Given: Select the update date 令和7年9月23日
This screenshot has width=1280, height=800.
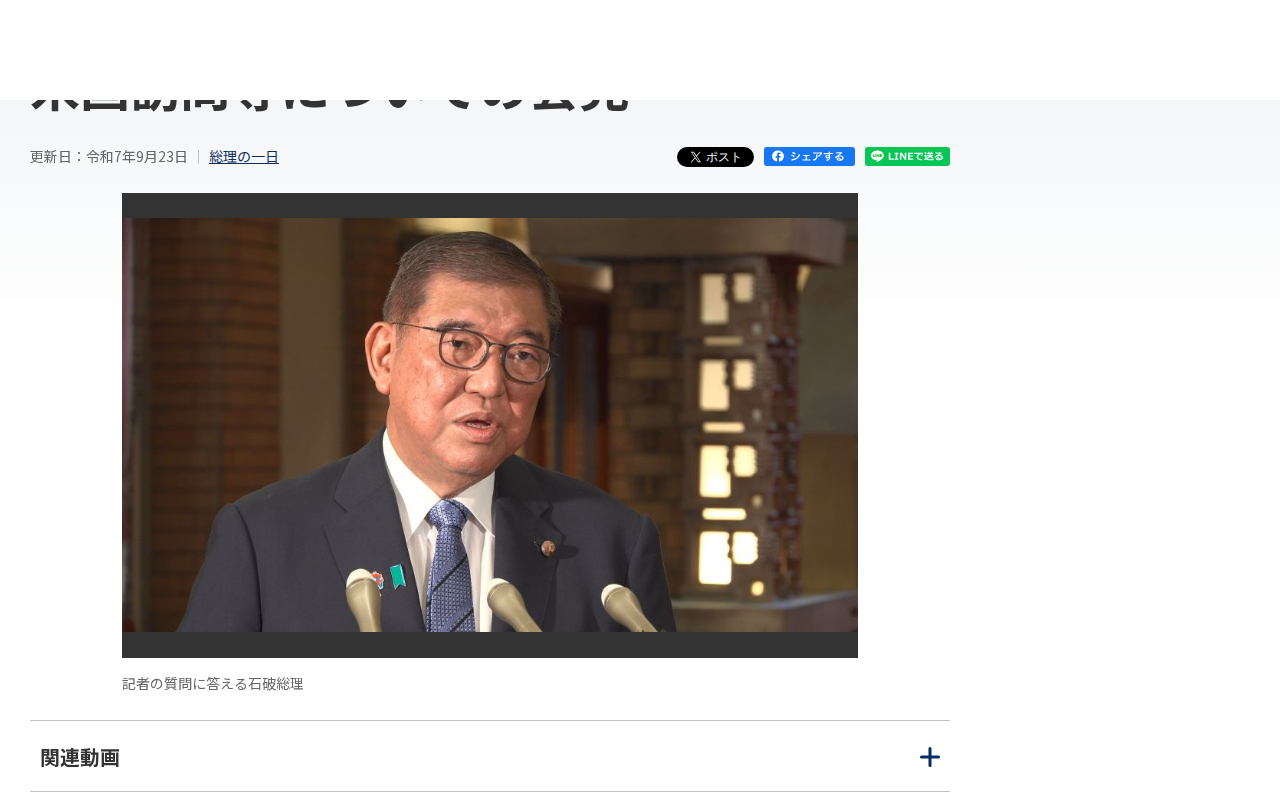Looking at the screenshot, I should [137, 157].
